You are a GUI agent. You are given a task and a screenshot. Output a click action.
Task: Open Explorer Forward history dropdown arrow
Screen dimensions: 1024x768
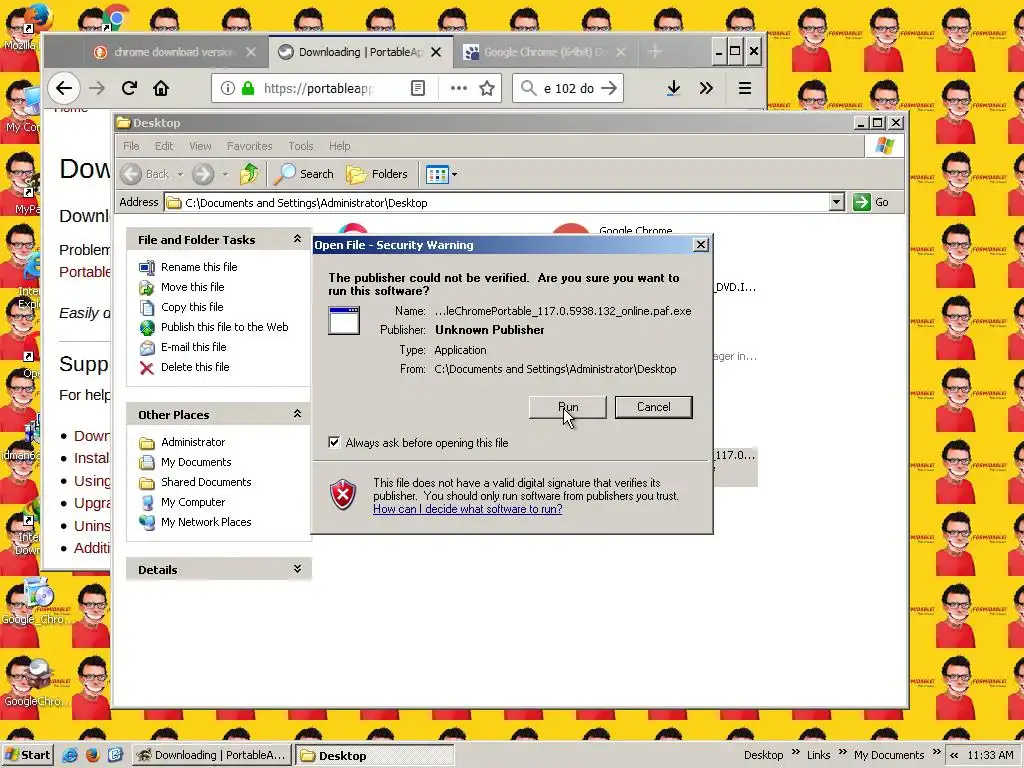tap(225, 174)
